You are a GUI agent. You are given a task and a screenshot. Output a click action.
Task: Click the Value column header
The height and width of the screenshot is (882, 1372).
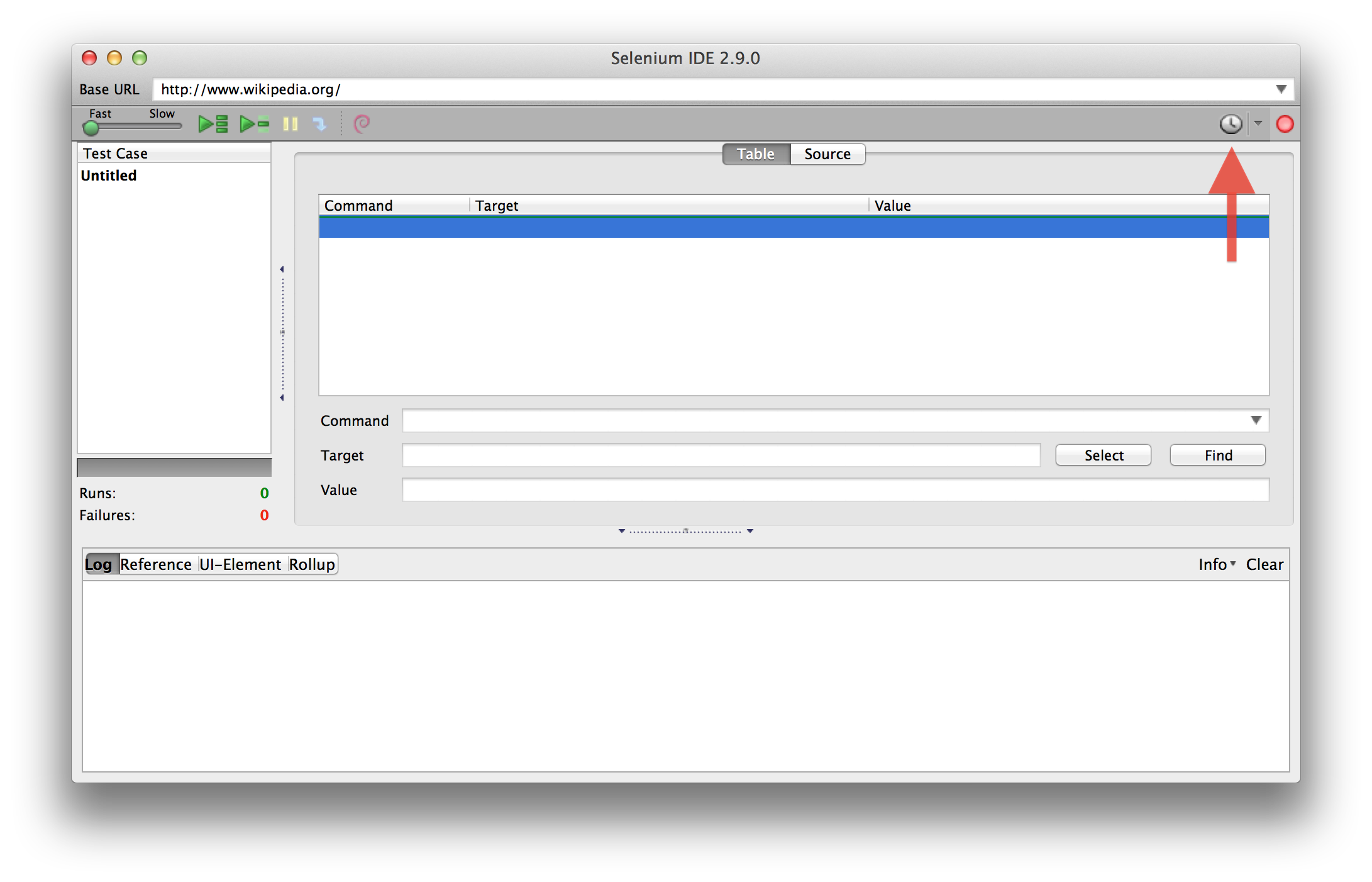[x=1069, y=206]
